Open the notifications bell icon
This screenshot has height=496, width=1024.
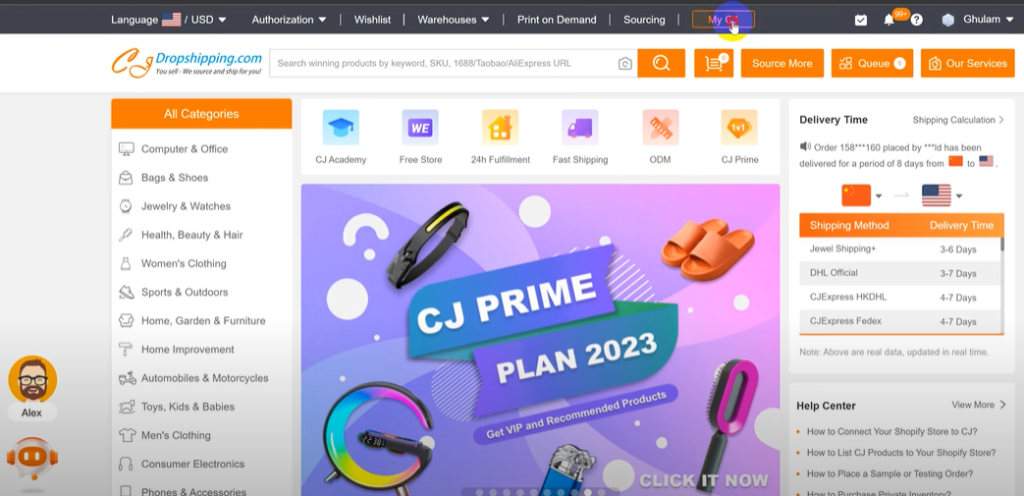tap(889, 20)
